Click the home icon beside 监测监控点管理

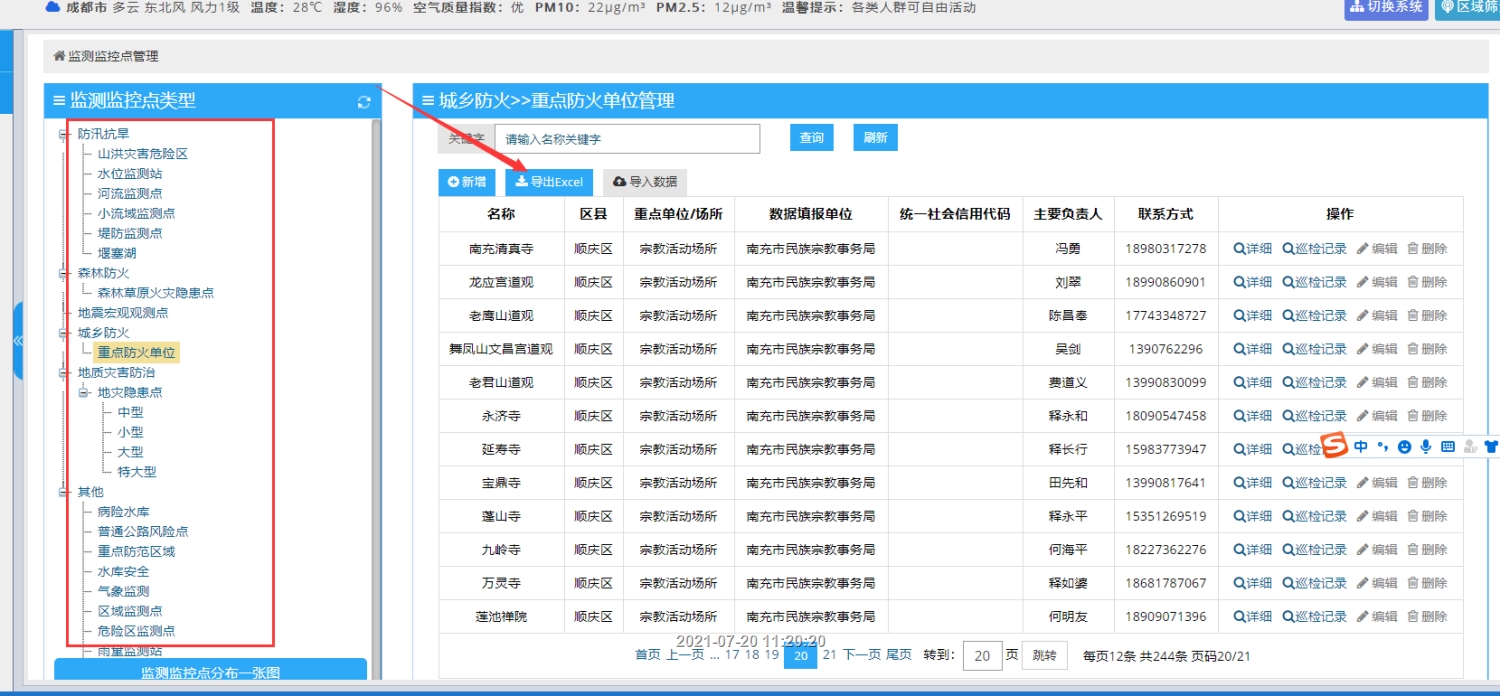[59, 56]
